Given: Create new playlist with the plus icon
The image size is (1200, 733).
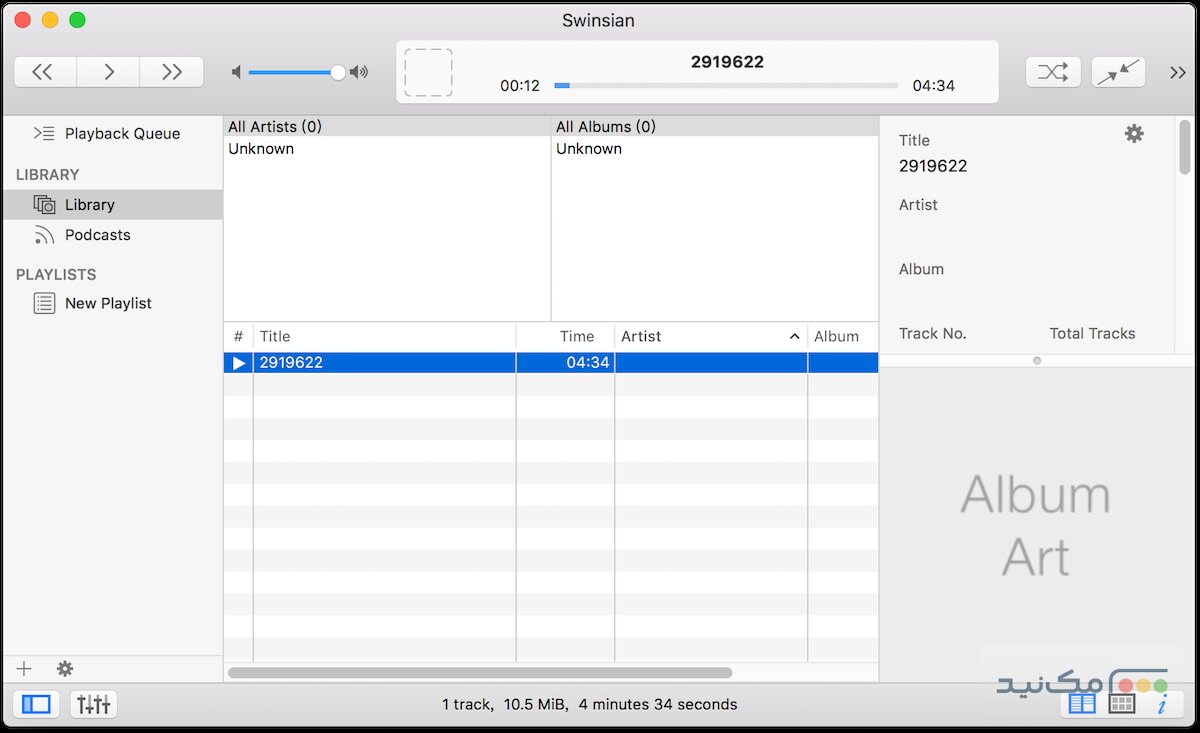Looking at the screenshot, I should tap(23, 668).
